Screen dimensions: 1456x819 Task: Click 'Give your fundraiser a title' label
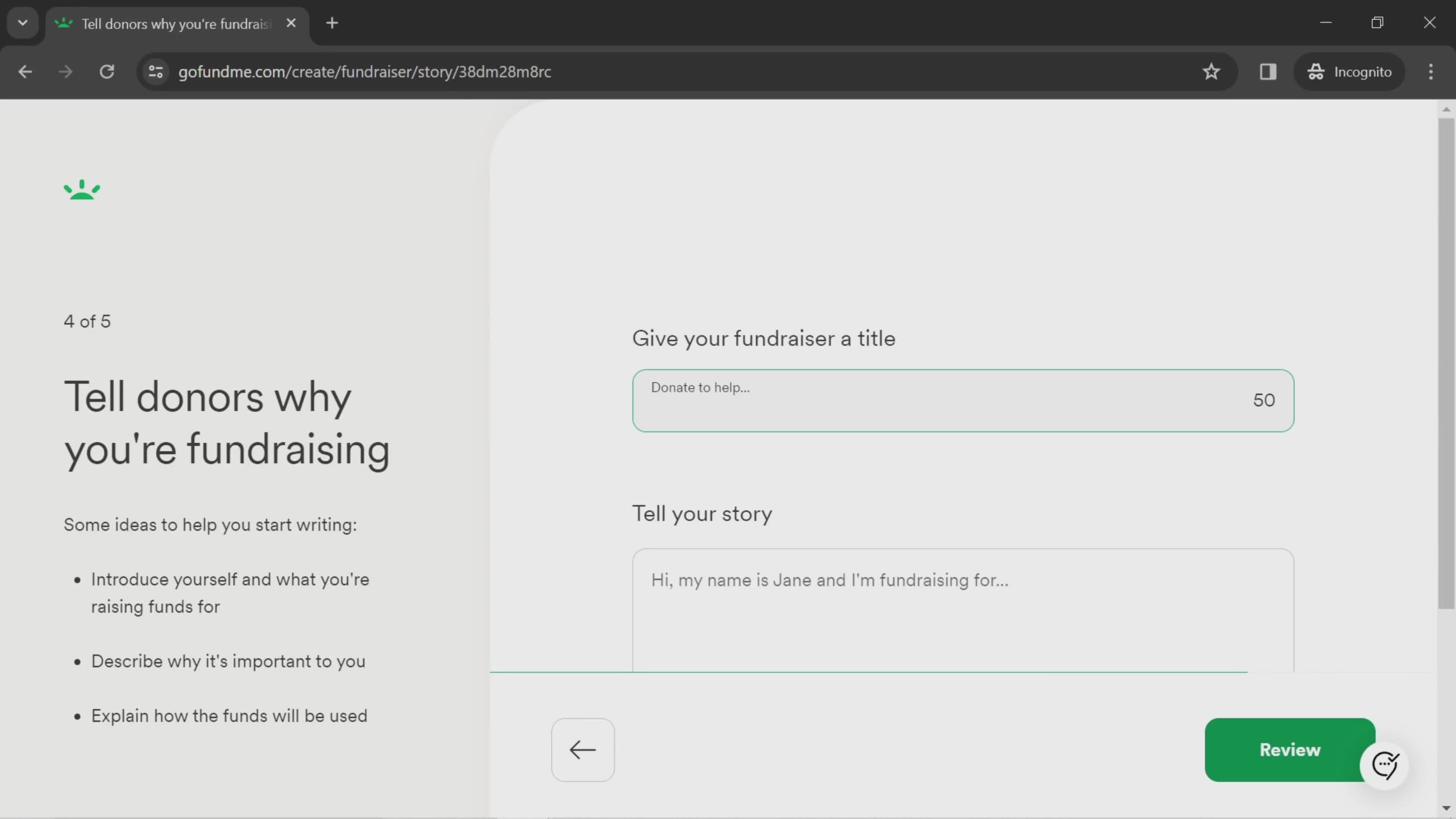[764, 339]
